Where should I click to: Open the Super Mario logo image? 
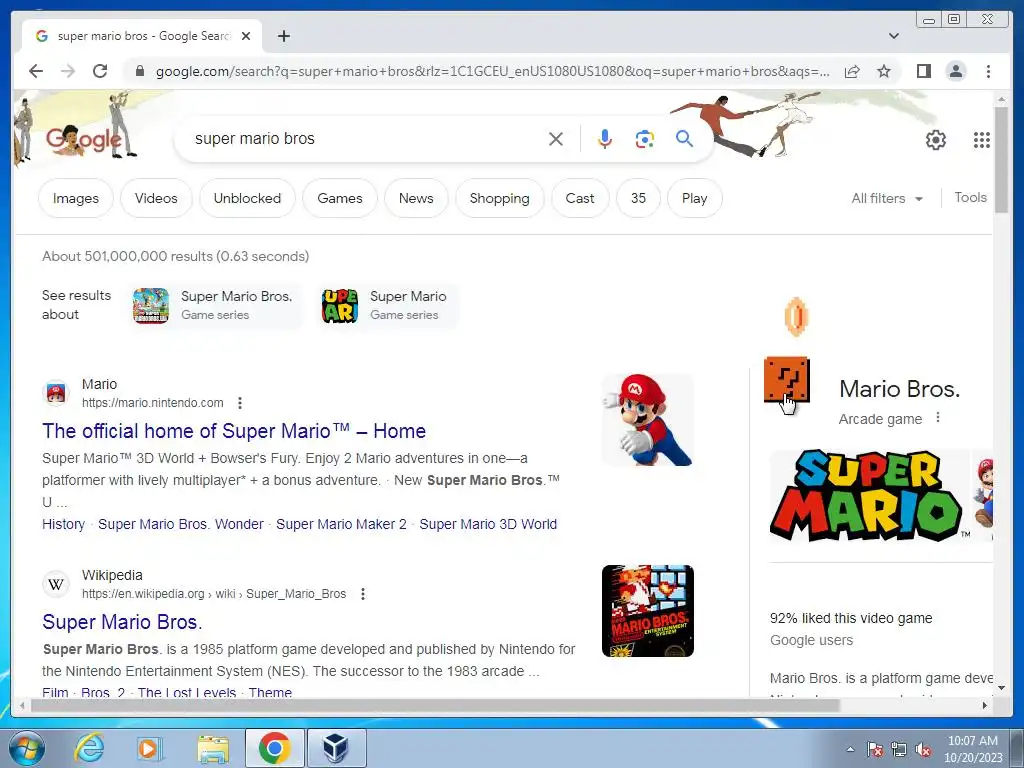pyautogui.click(x=869, y=496)
